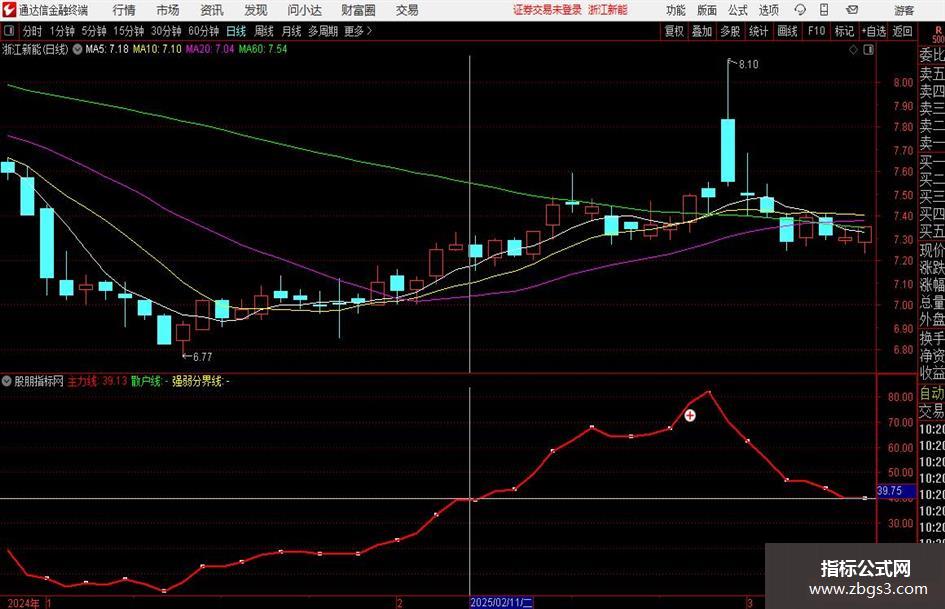Click the 2025/02/11 date marker on time axis
This screenshot has height=609, width=945.
(x=501, y=602)
